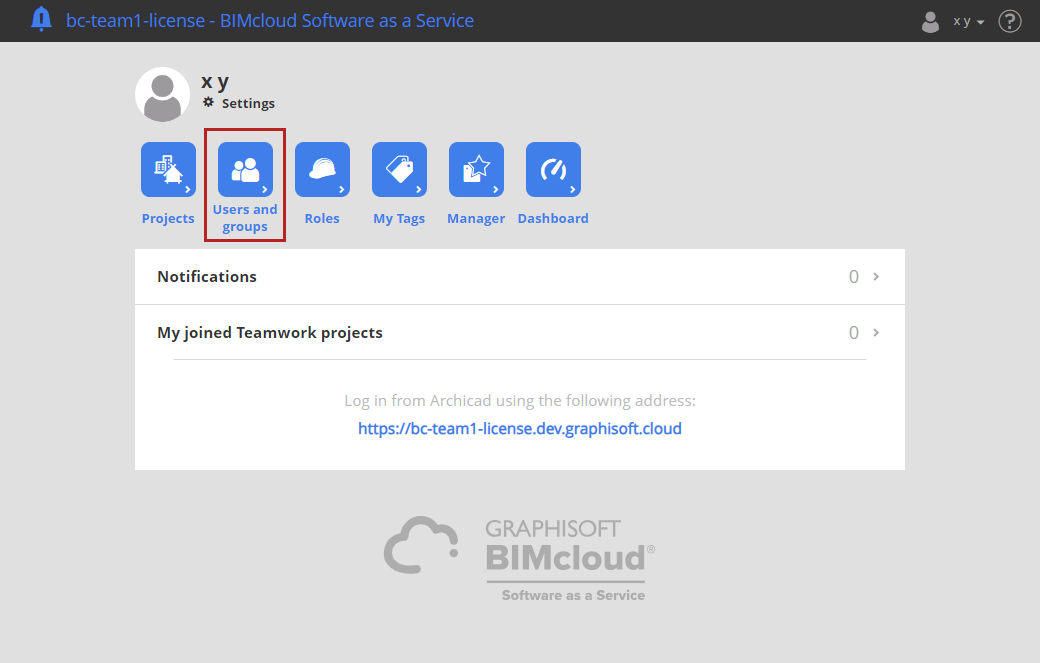The image size is (1040, 663).
Task: Click the Teamwork projects count 0
Action: [x=854, y=332]
